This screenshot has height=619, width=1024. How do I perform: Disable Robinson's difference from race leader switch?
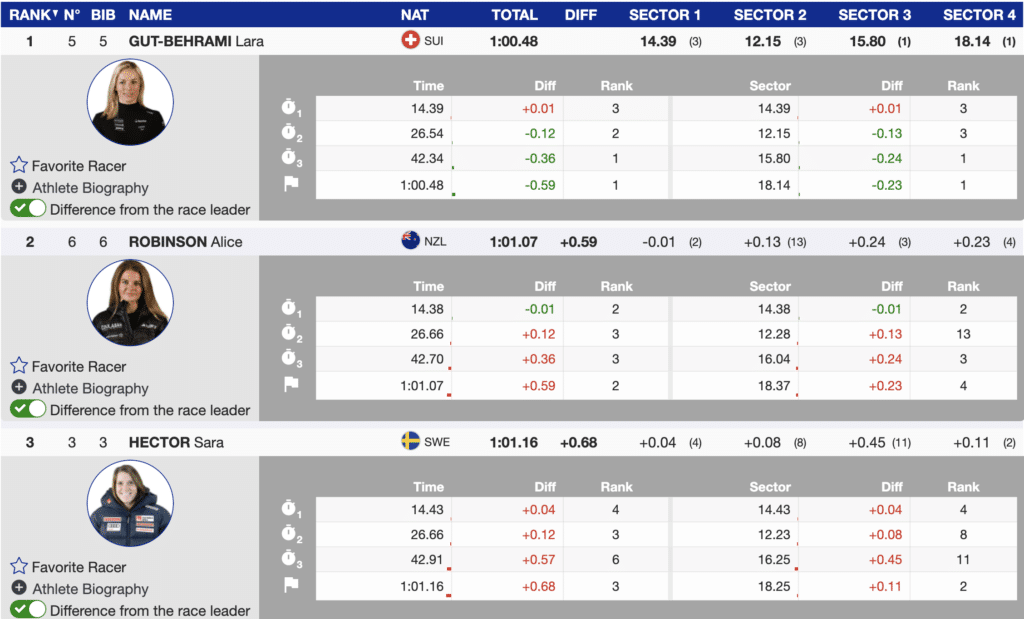tap(28, 410)
